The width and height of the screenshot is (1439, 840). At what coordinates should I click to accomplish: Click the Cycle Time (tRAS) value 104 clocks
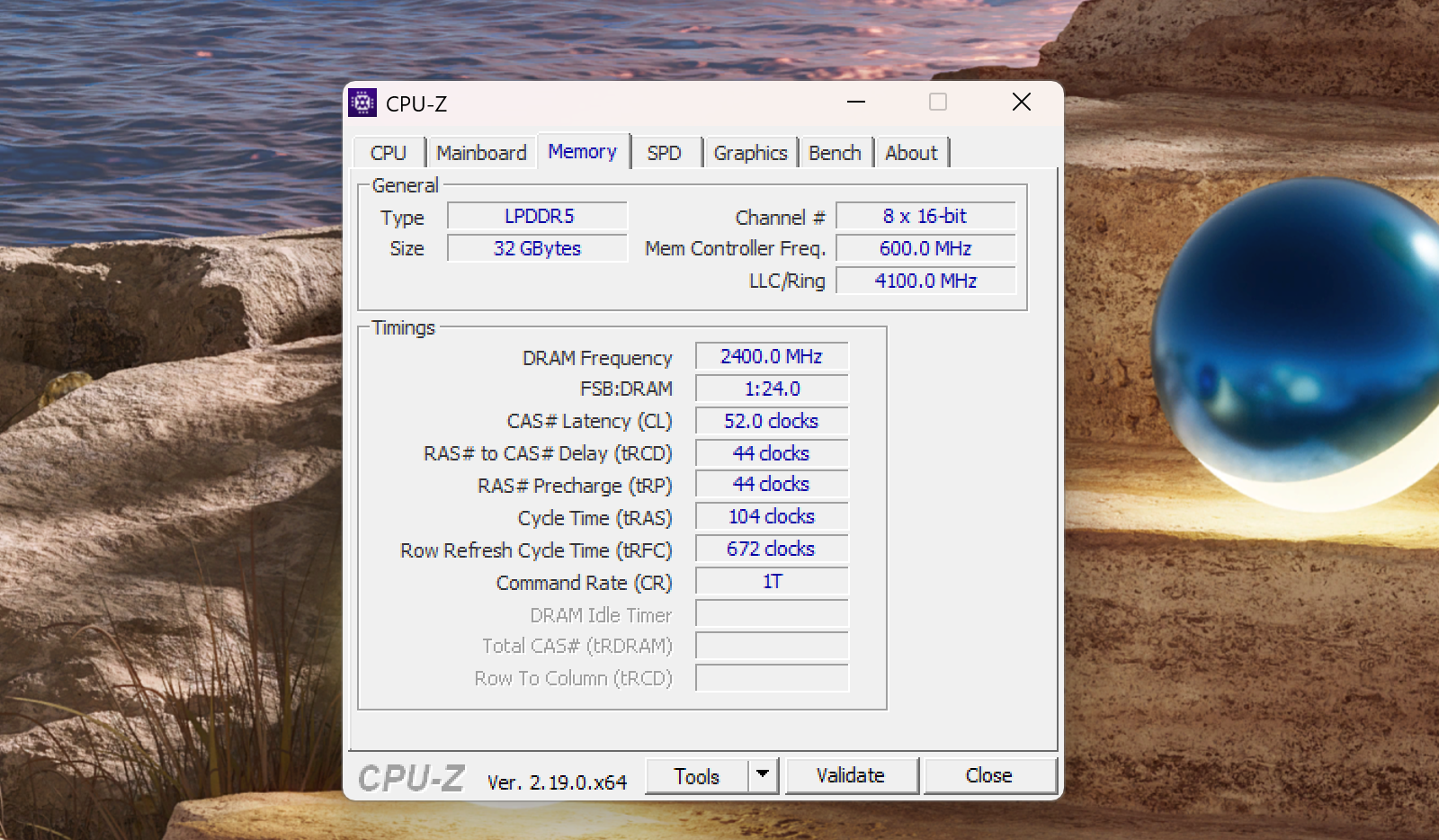click(x=772, y=516)
